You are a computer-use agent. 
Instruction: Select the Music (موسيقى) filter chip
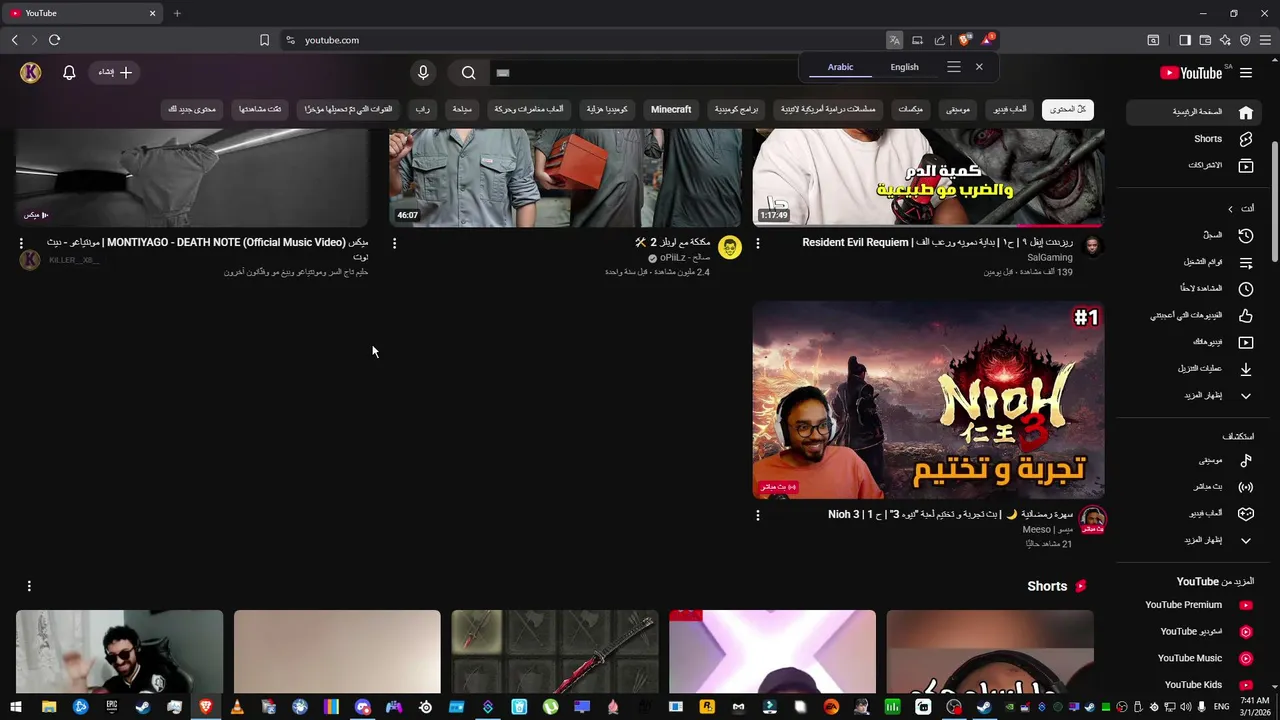tap(958, 109)
